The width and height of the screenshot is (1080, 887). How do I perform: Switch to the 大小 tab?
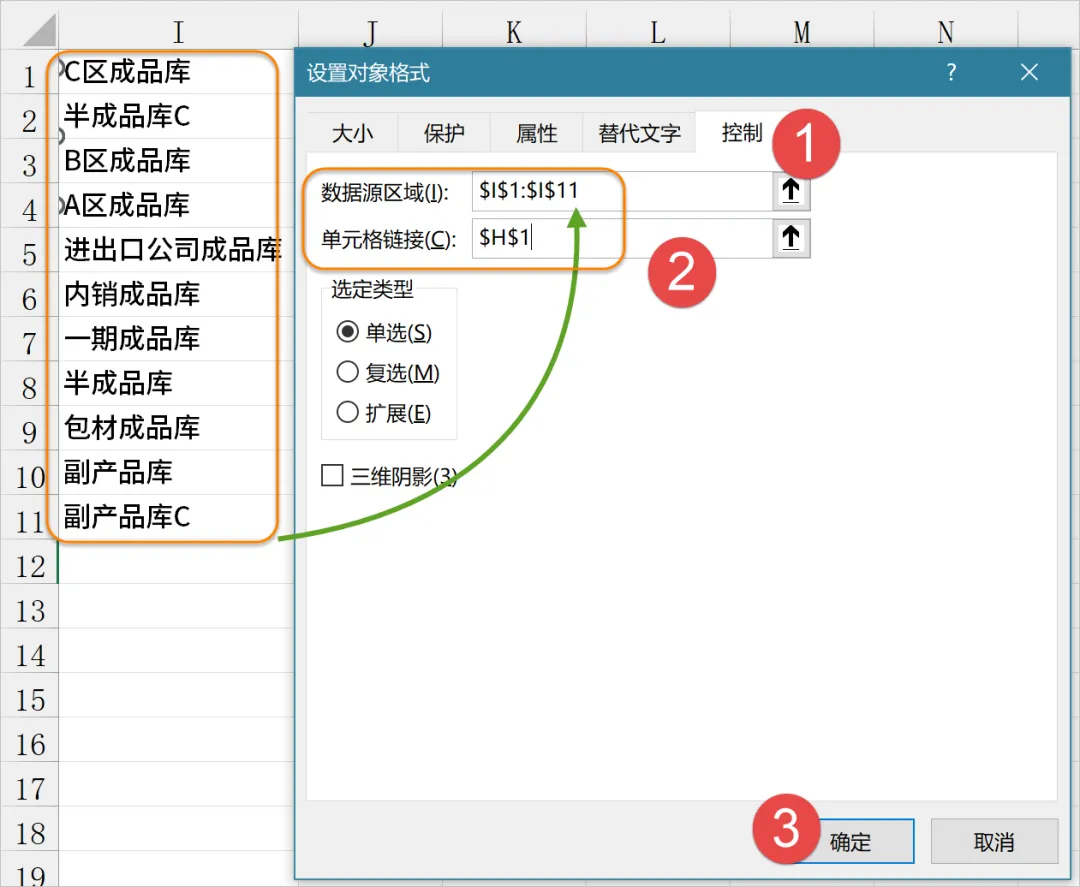tap(352, 133)
